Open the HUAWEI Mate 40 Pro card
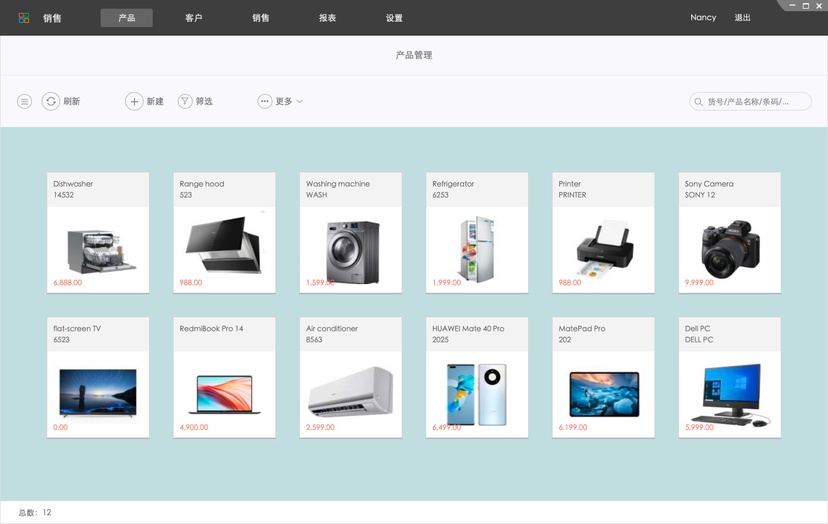828x524 pixels. pyautogui.click(x=477, y=377)
